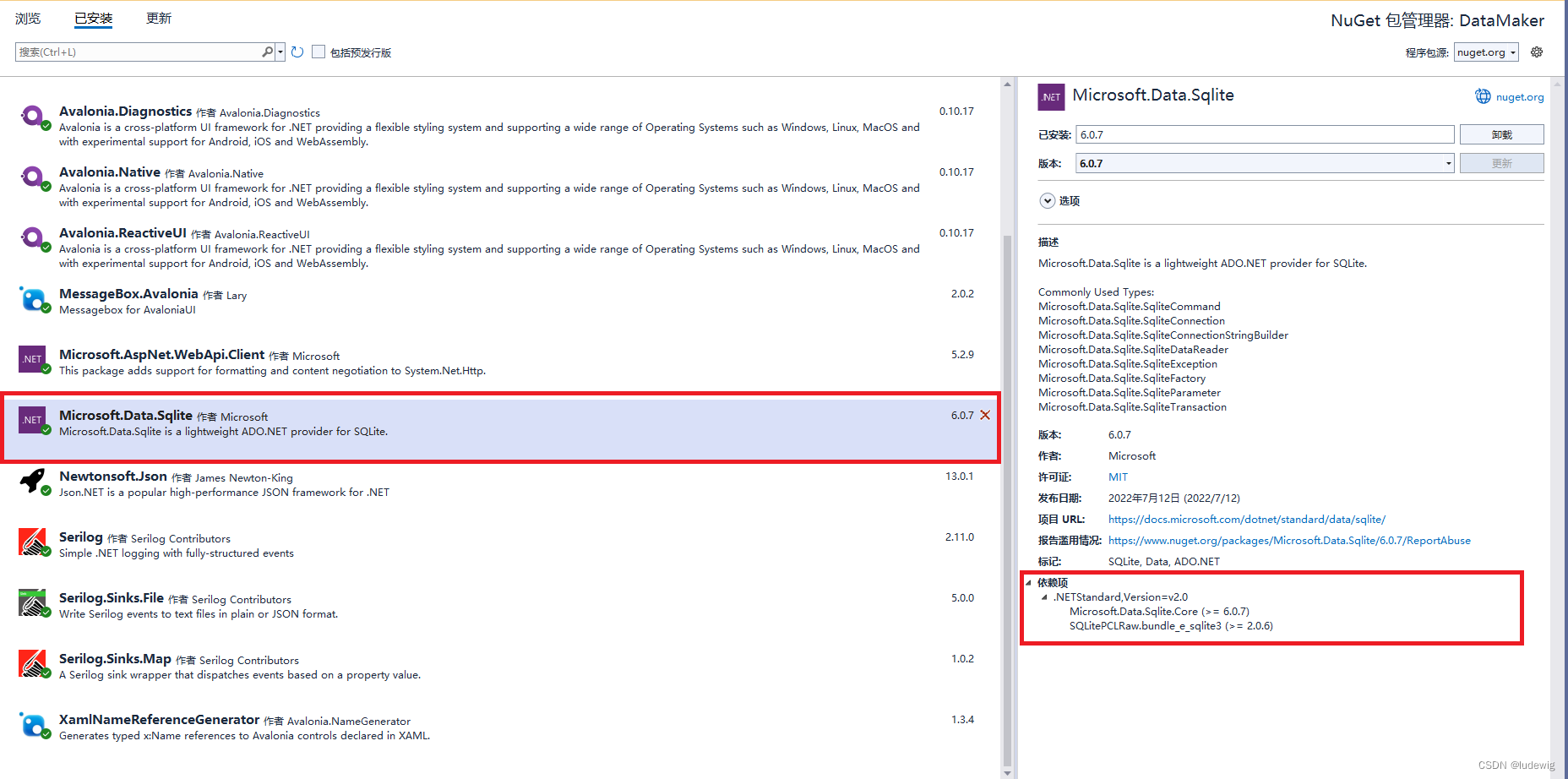Open the MIT license link
Image resolution: width=1568 pixels, height=779 pixels.
[1118, 477]
